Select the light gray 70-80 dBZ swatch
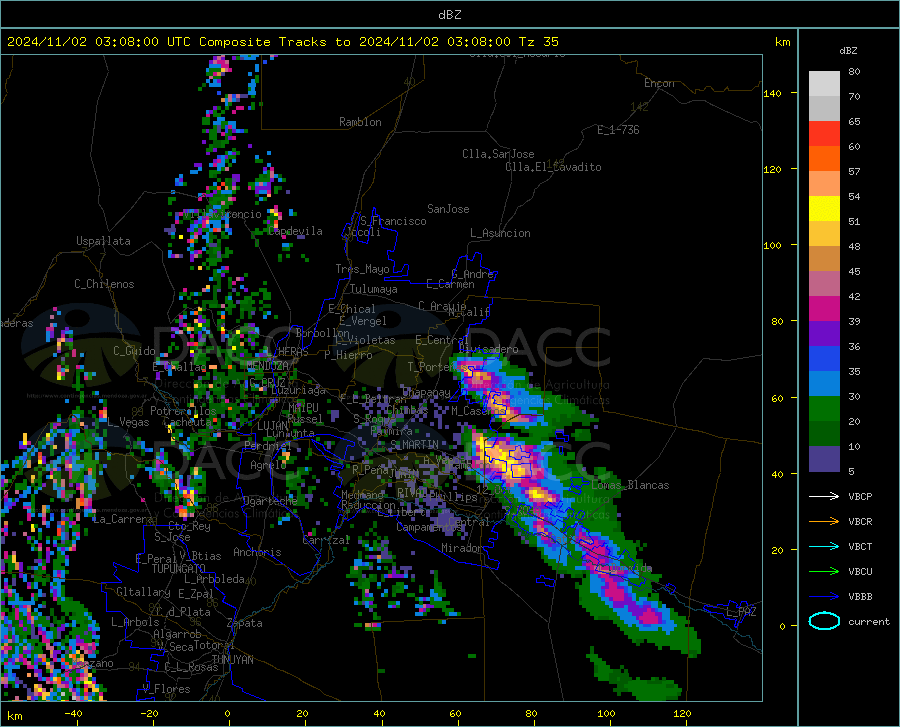The height and width of the screenshot is (727, 900). tap(824, 84)
